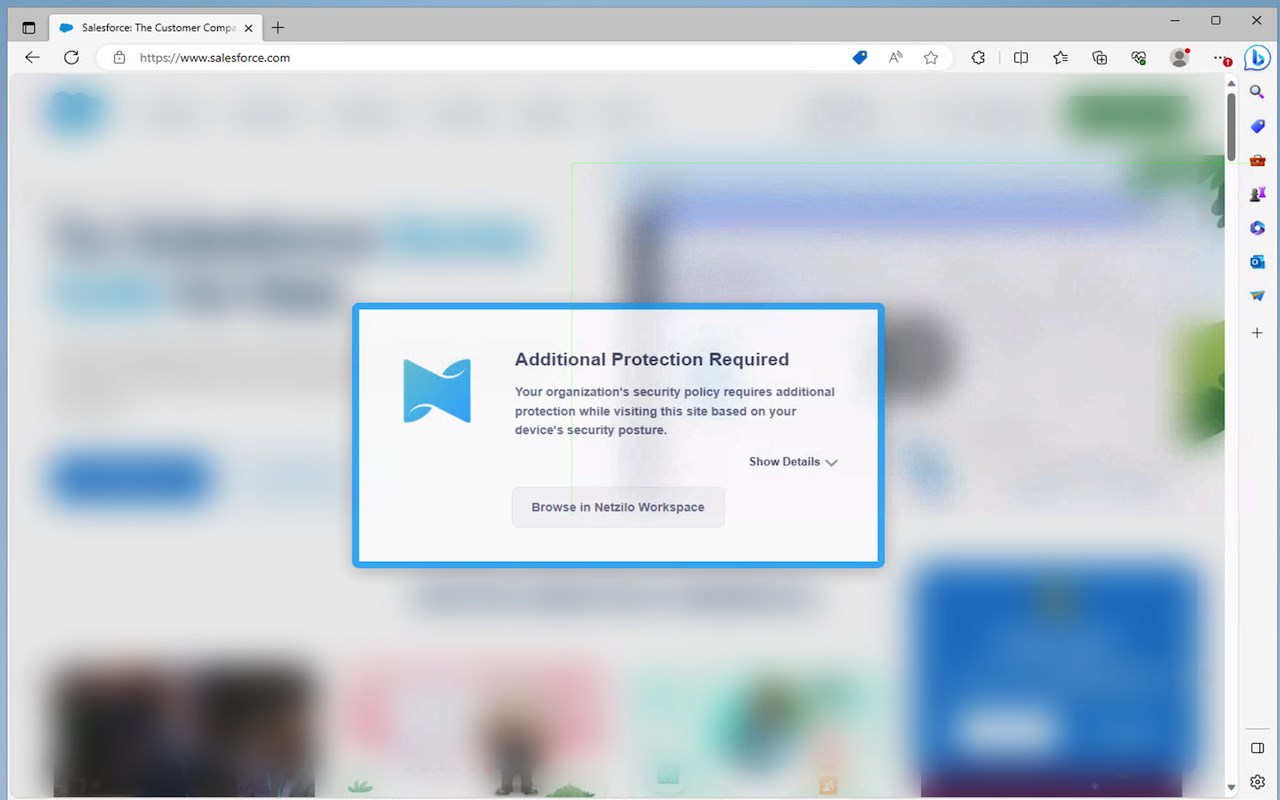Click the scrollbar up arrow
This screenshot has width=1280, height=800.
1232,84
